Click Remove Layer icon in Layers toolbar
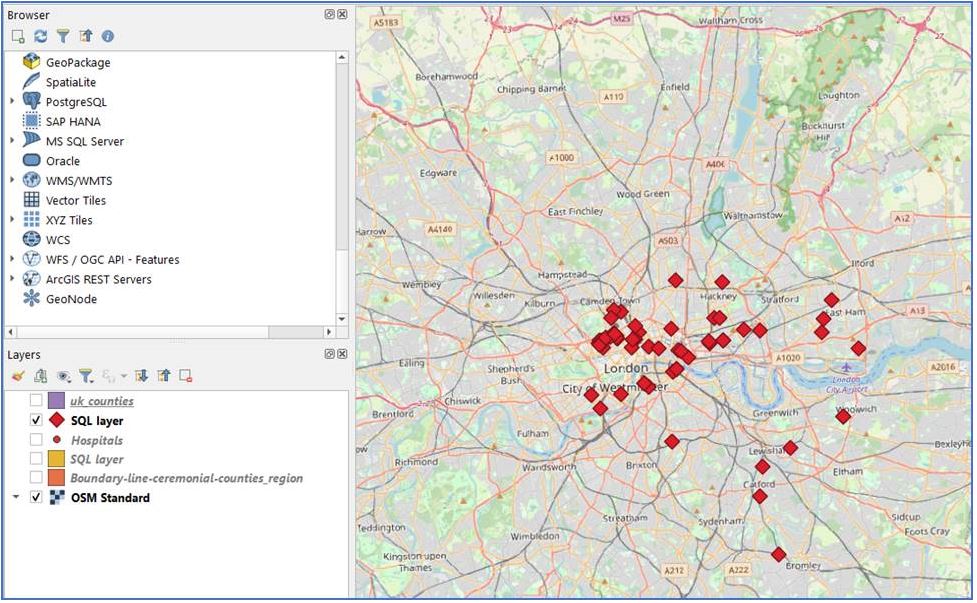 coord(186,376)
